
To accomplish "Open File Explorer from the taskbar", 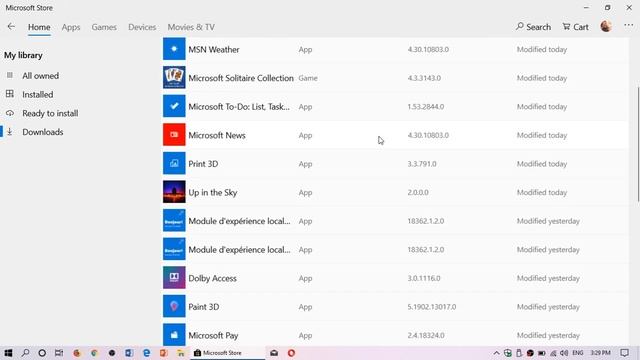I will tap(181, 353).
